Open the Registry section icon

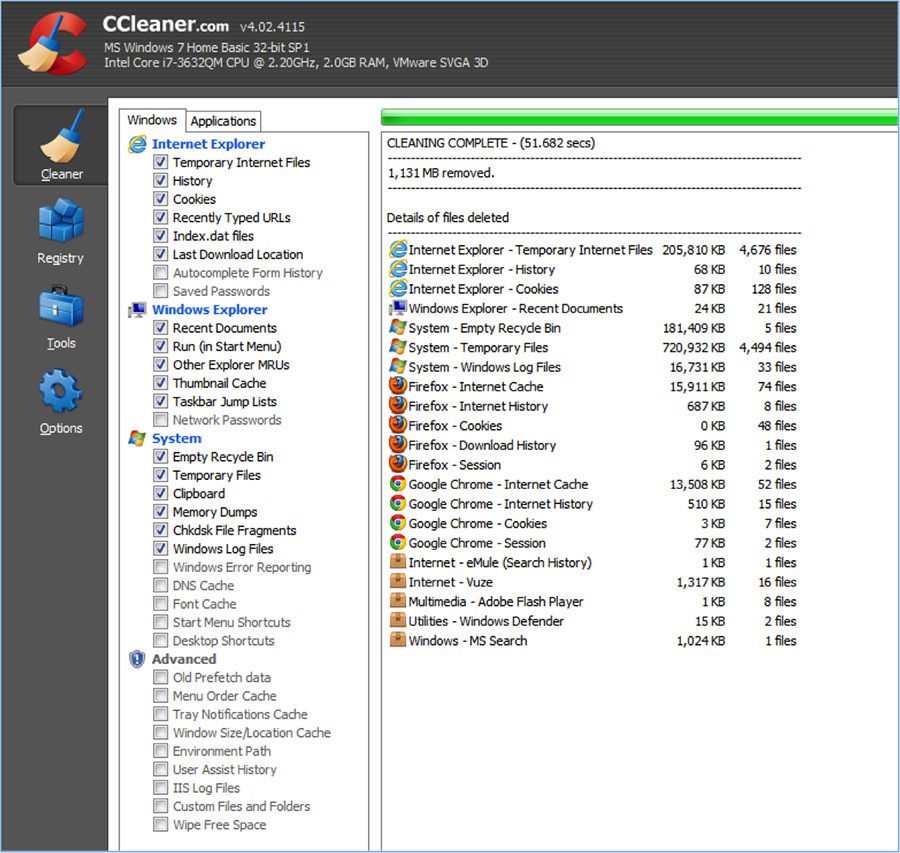click(61, 220)
